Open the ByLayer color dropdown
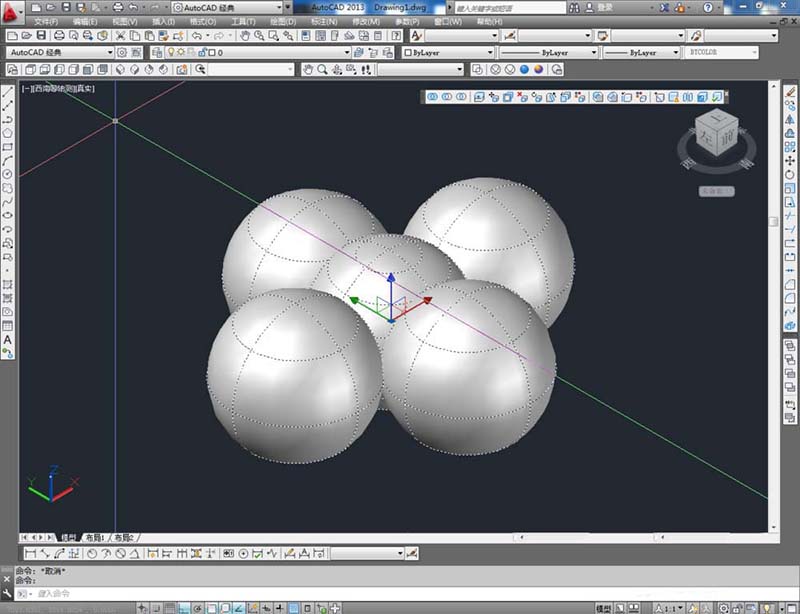 448,52
